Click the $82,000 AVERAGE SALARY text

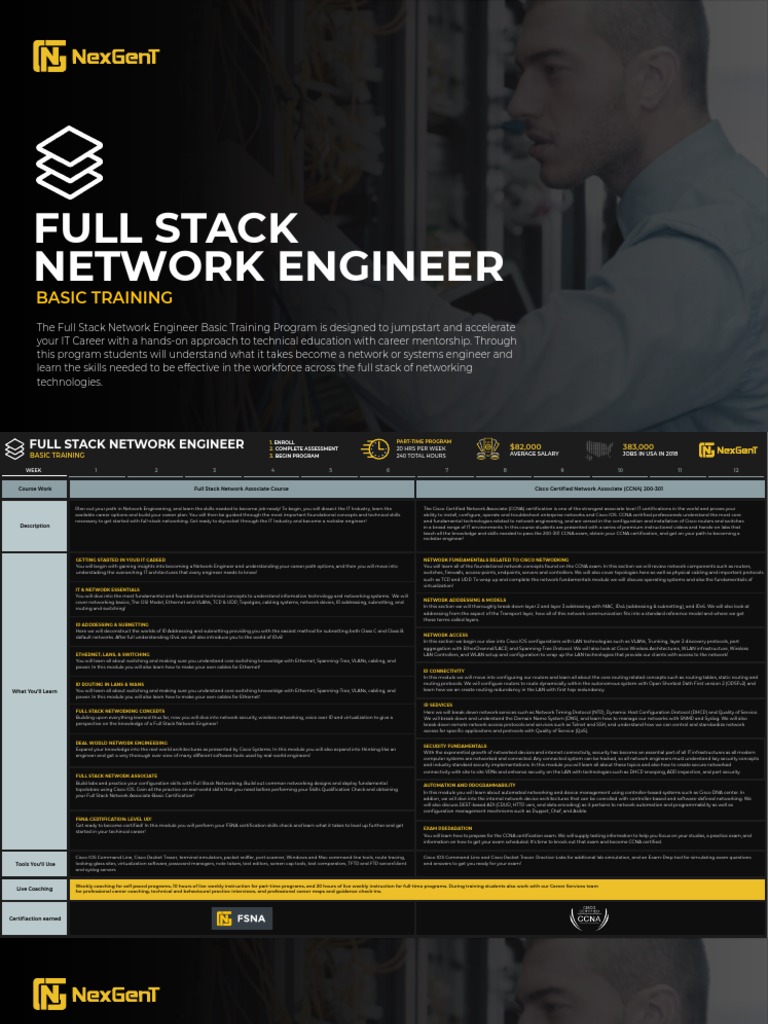[534, 449]
